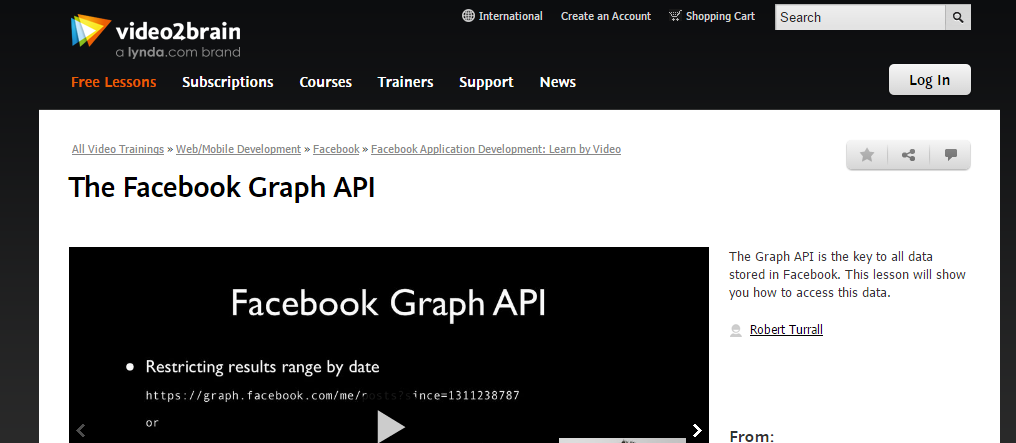Play the Facebook Graph API video
The height and width of the screenshot is (443, 1016).
click(x=391, y=427)
